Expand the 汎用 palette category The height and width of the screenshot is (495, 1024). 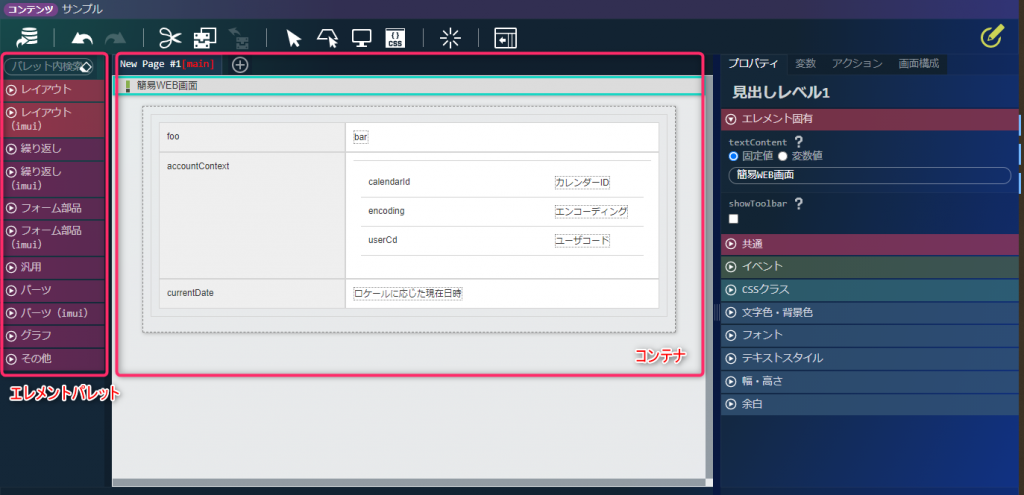[x=54, y=267]
